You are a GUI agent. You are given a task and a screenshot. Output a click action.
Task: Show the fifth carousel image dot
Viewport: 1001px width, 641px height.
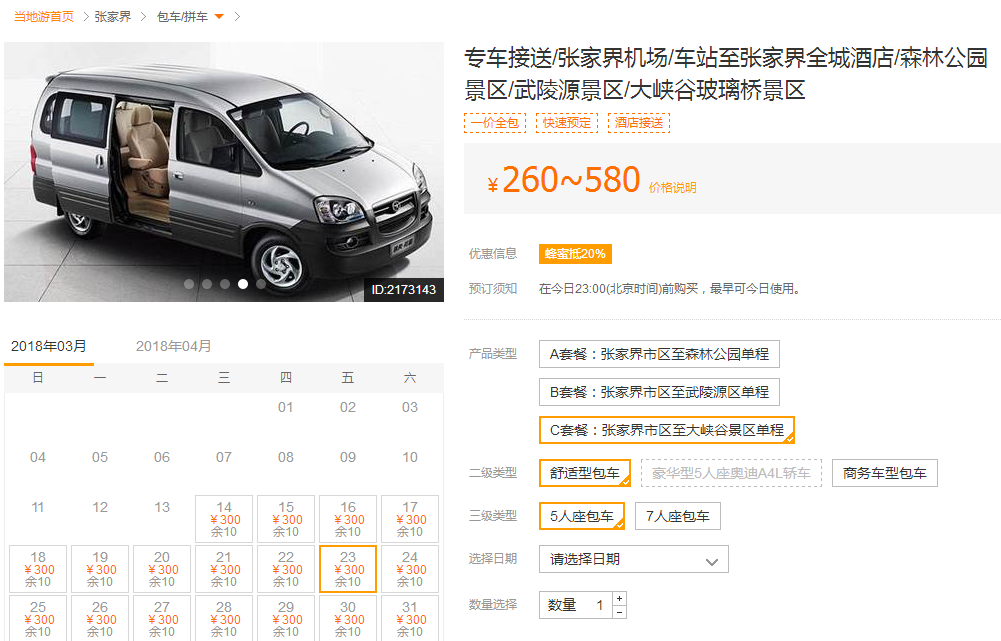pos(260,284)
